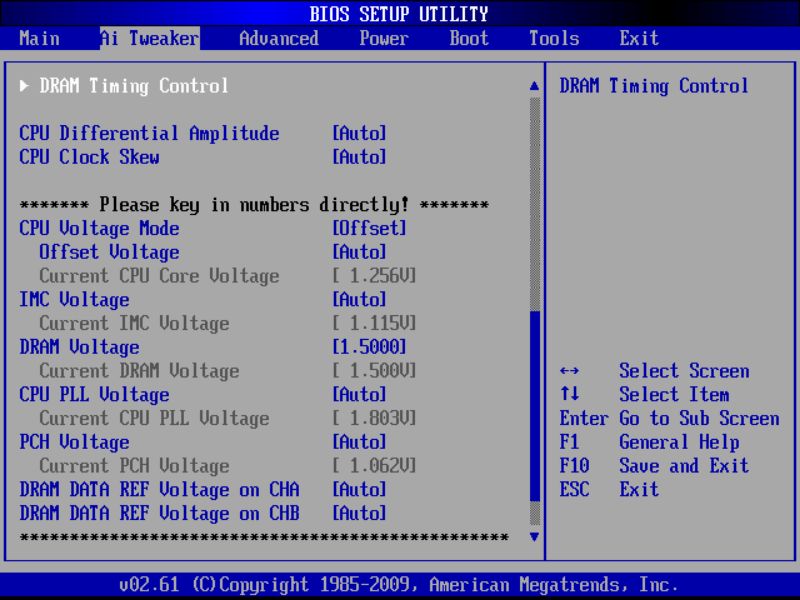The image size is (800, 600).
Task: Select the Ai Tweaker tab
Action: point(149,38)
